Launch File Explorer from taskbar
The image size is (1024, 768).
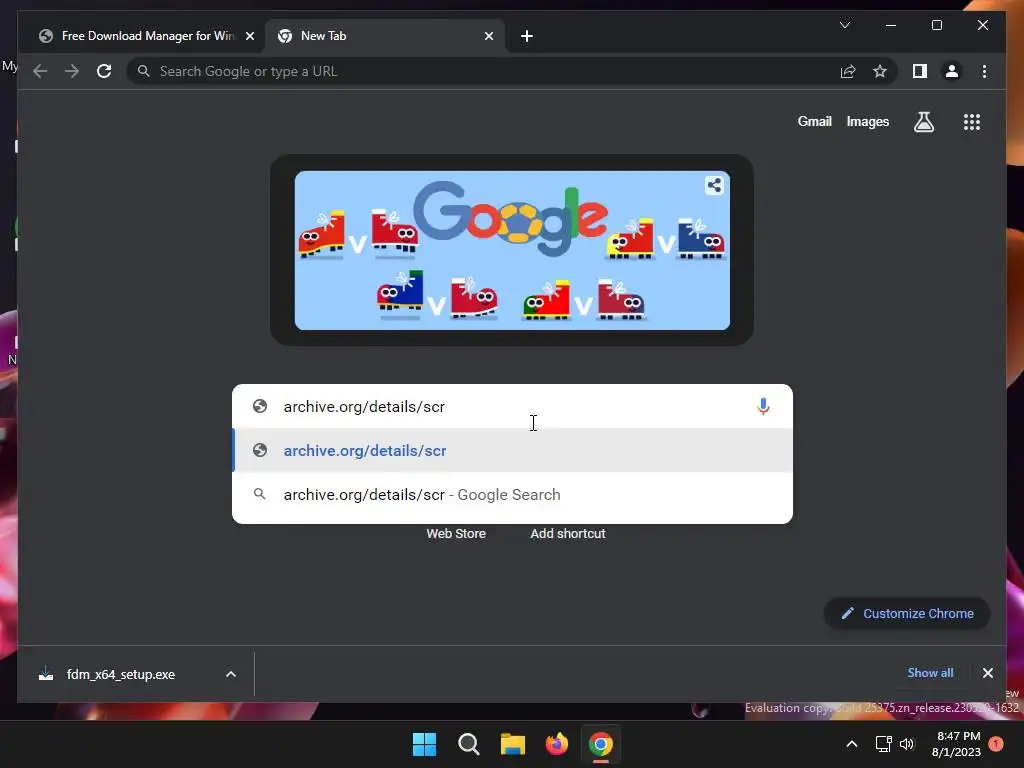pyautogui.click(x=513, y=744)
